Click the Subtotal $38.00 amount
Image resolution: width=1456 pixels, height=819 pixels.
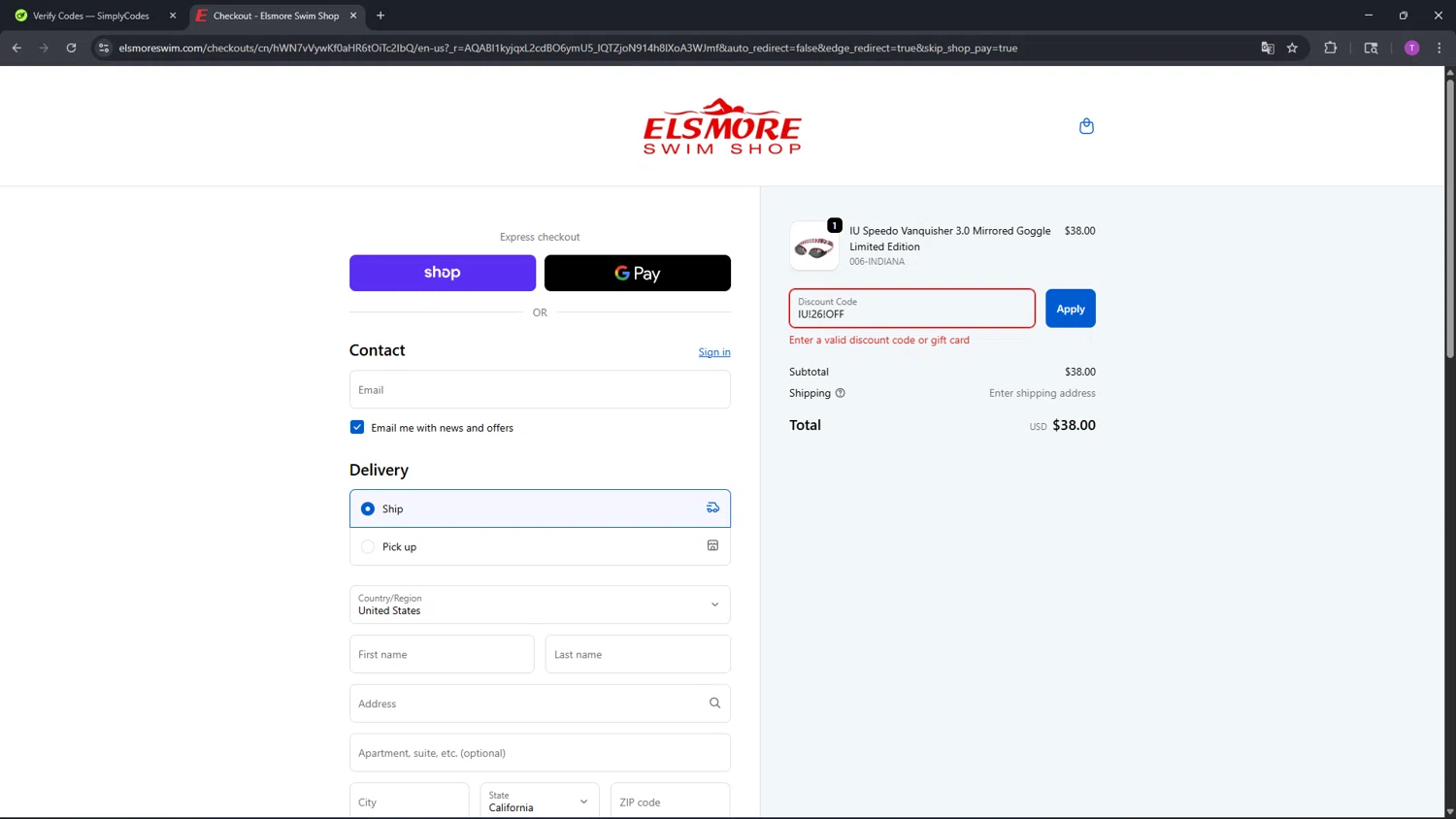click(x=1080, y=372)
